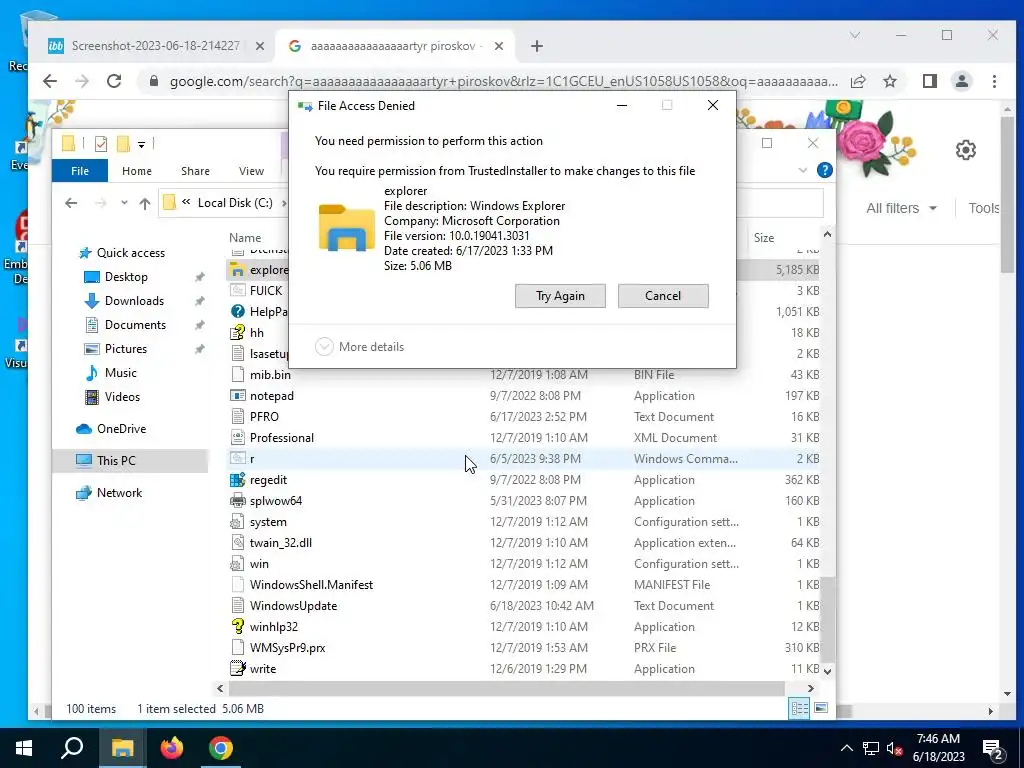Sort by the Name column header
The height and width of the screenshot is (768, 1024).
(245, 238)
